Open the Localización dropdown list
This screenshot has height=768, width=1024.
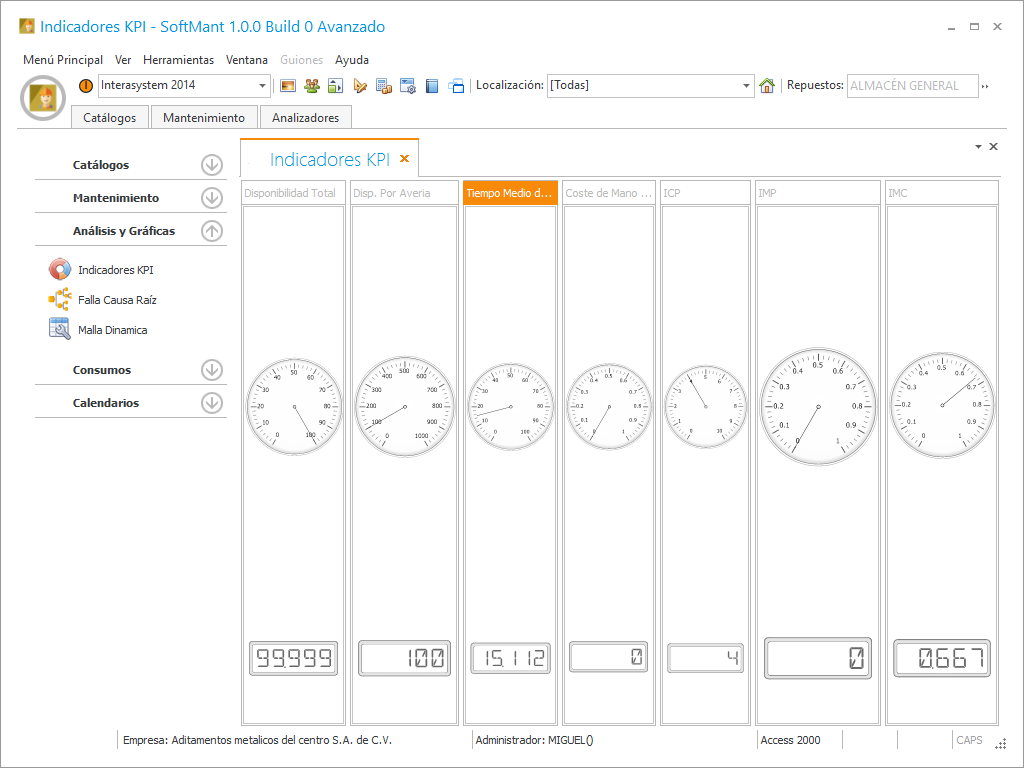coord(746,86)
